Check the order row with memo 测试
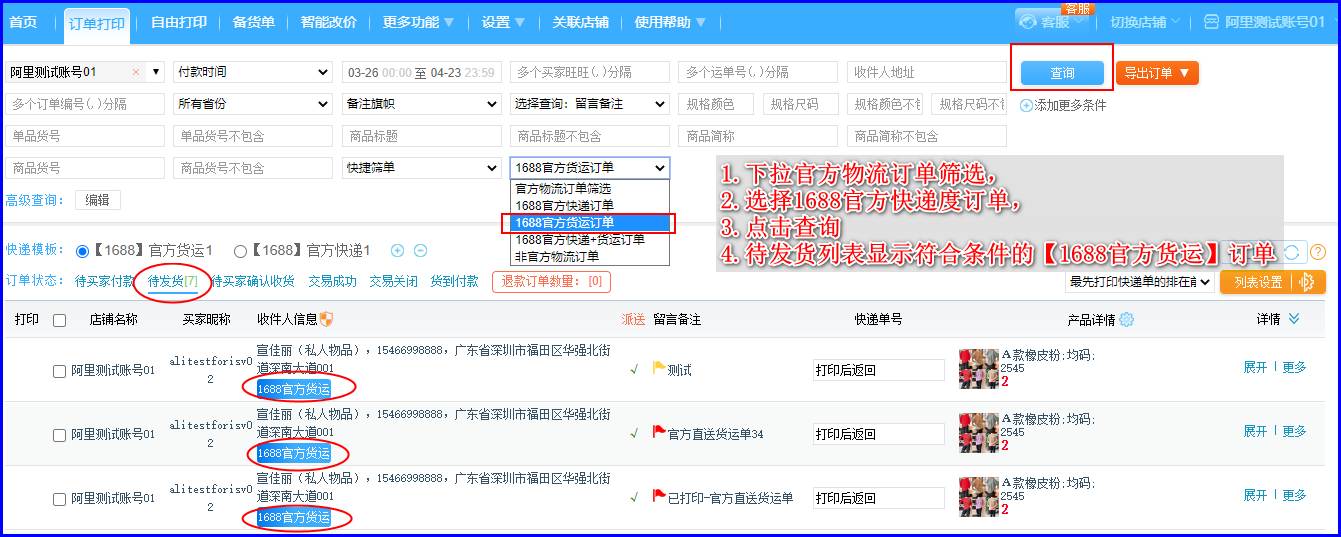This screenshot has width=1341, height=537. point(59,371)
